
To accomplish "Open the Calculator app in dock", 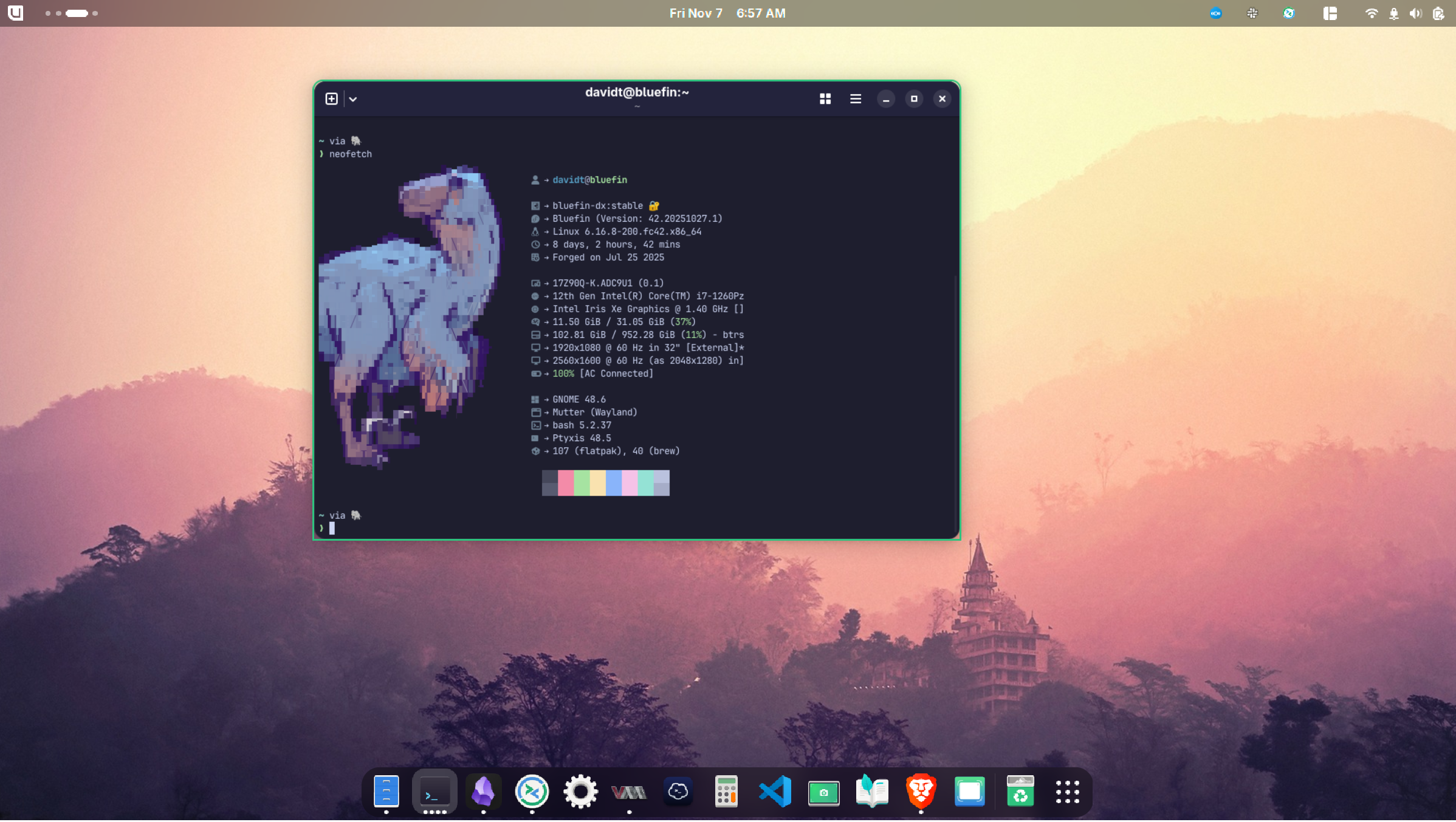I will 726,791.
